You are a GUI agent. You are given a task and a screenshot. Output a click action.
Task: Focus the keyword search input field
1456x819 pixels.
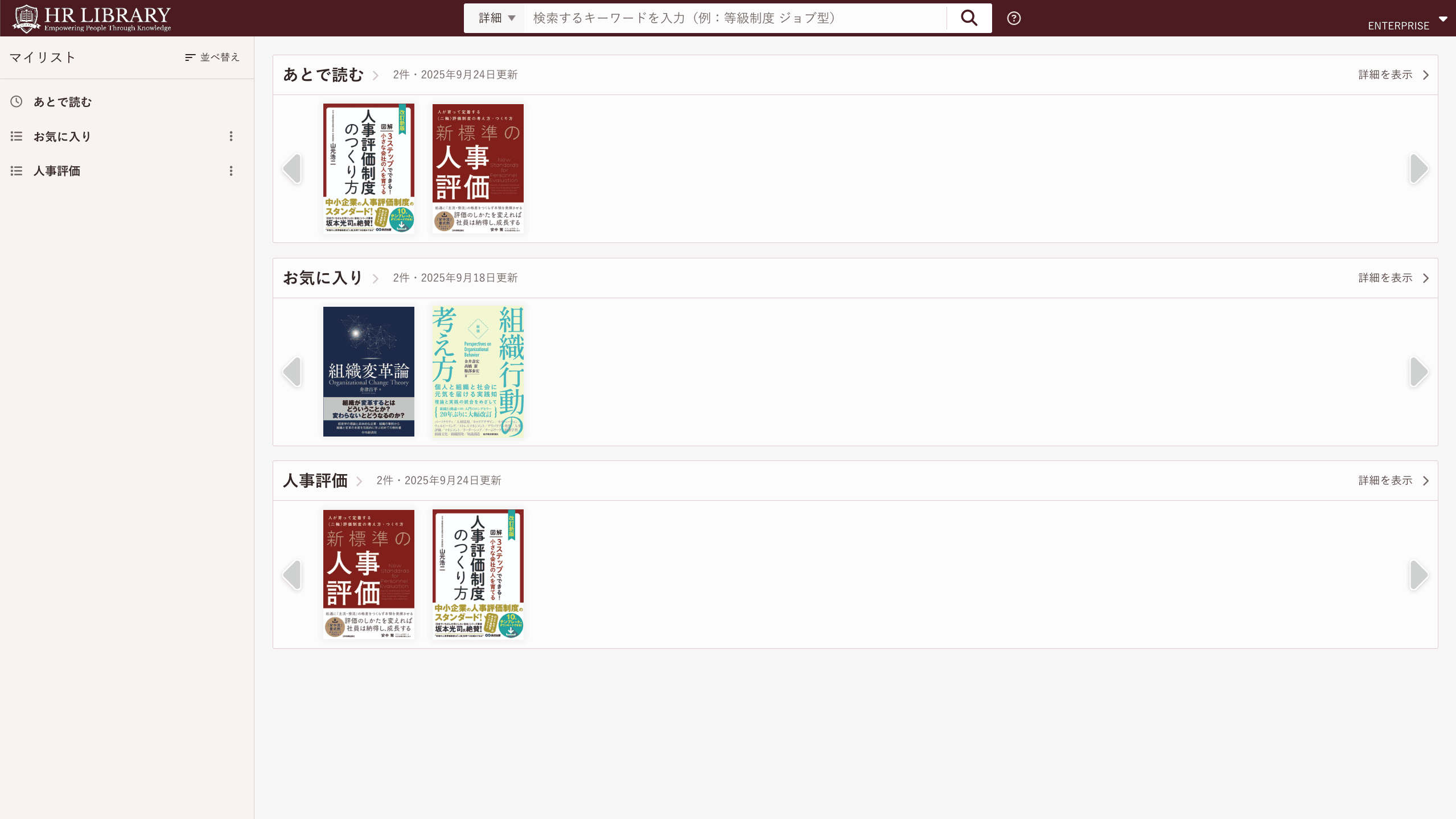point(734,18)
